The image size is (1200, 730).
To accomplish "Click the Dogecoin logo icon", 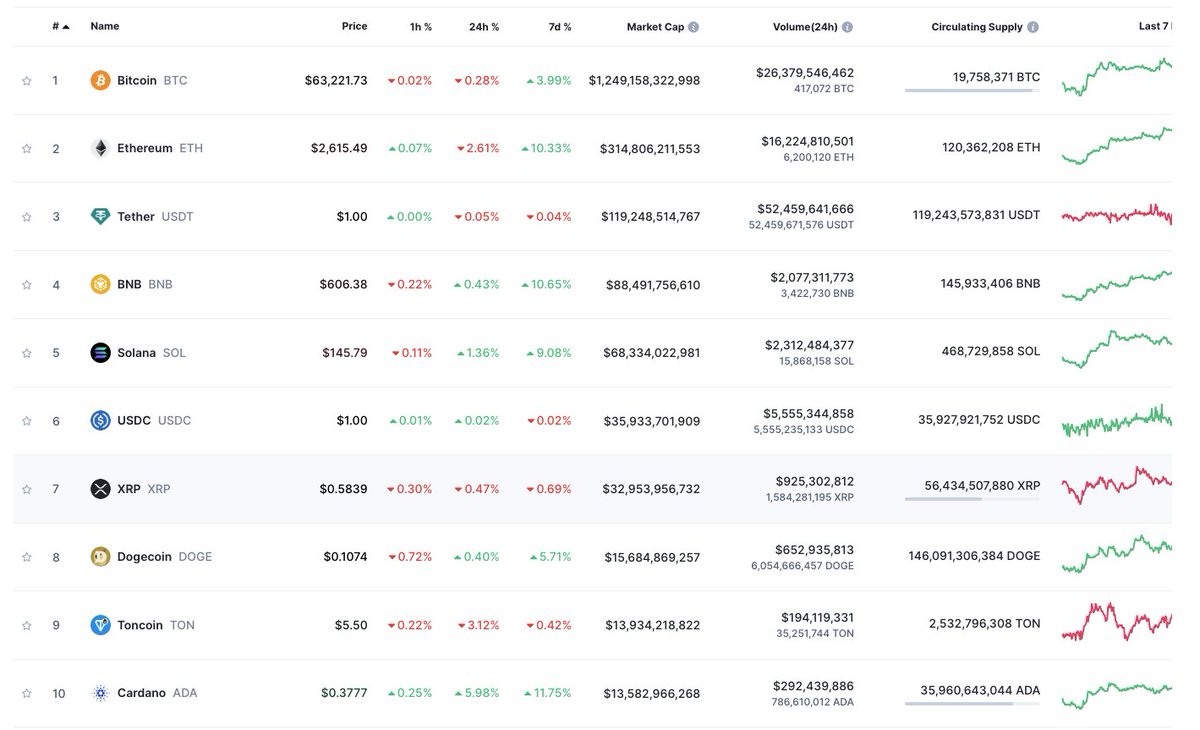I will [x=100, y=556].
